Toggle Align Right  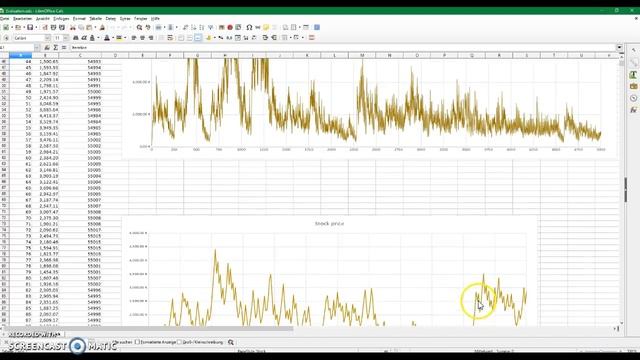[x=151, y=38]
